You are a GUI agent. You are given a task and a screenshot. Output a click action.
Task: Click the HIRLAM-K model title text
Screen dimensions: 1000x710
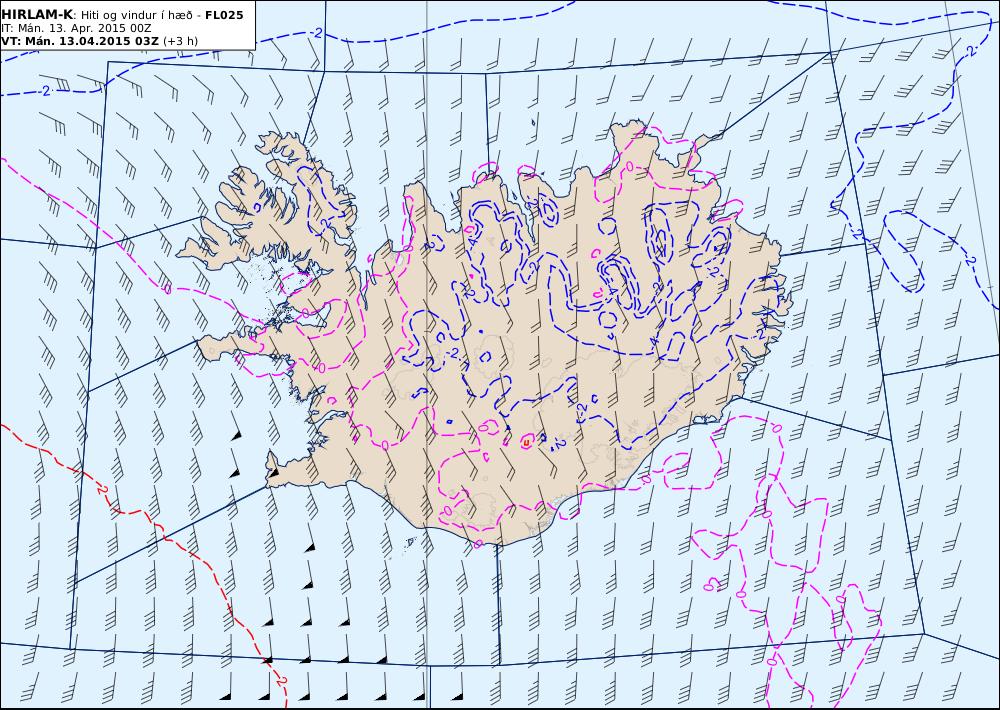38,15
